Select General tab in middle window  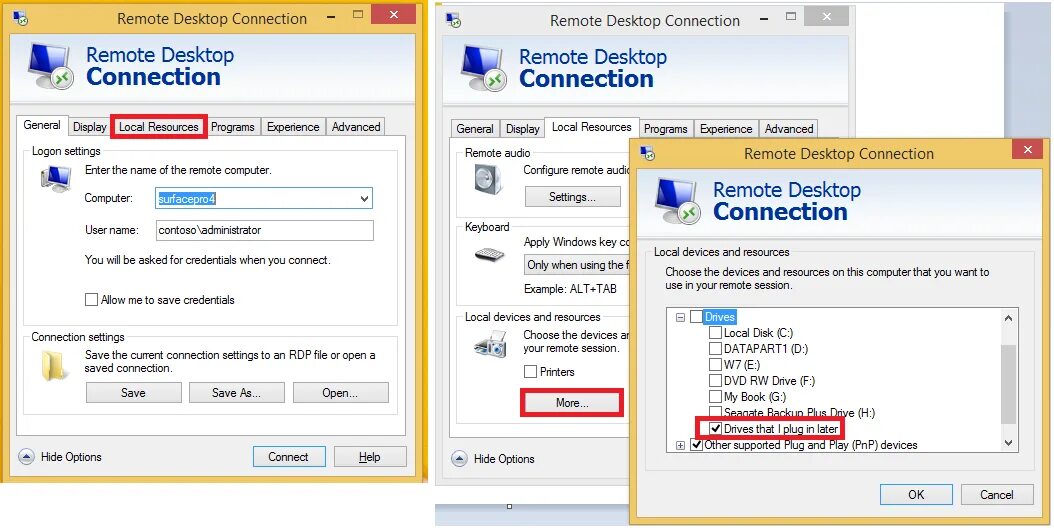[475, 128]
